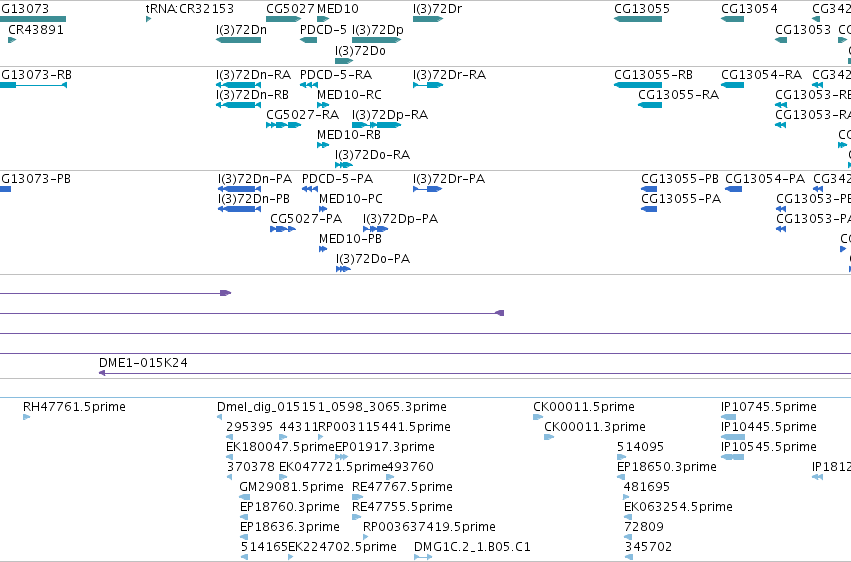Viewport: 851px width, 562px height.
Task: Click the l(3)72Dp-PA protein label
Action: [401, 219]
